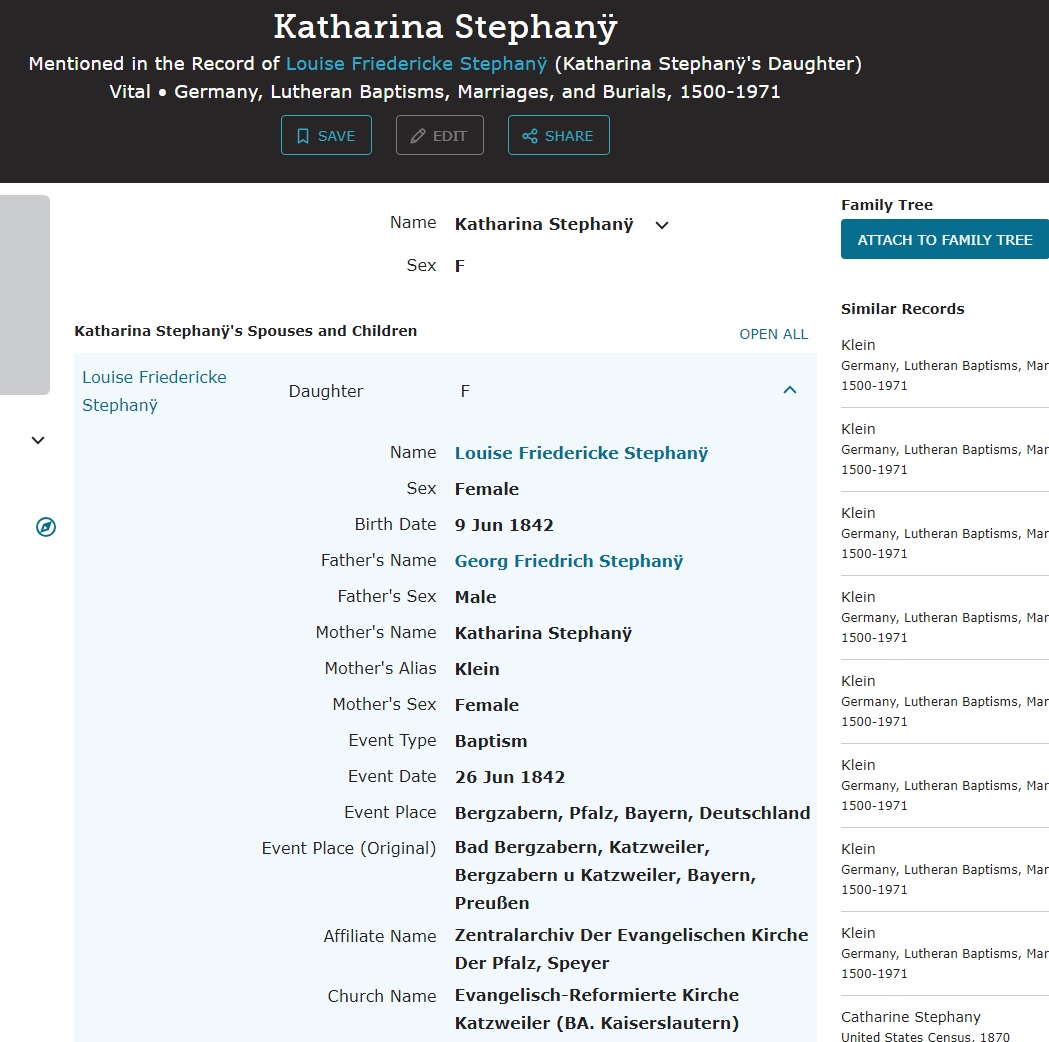Expand the left sidebar down chevron
Viewport: 1049px width, 1042px height.
[x=38, y=440]
